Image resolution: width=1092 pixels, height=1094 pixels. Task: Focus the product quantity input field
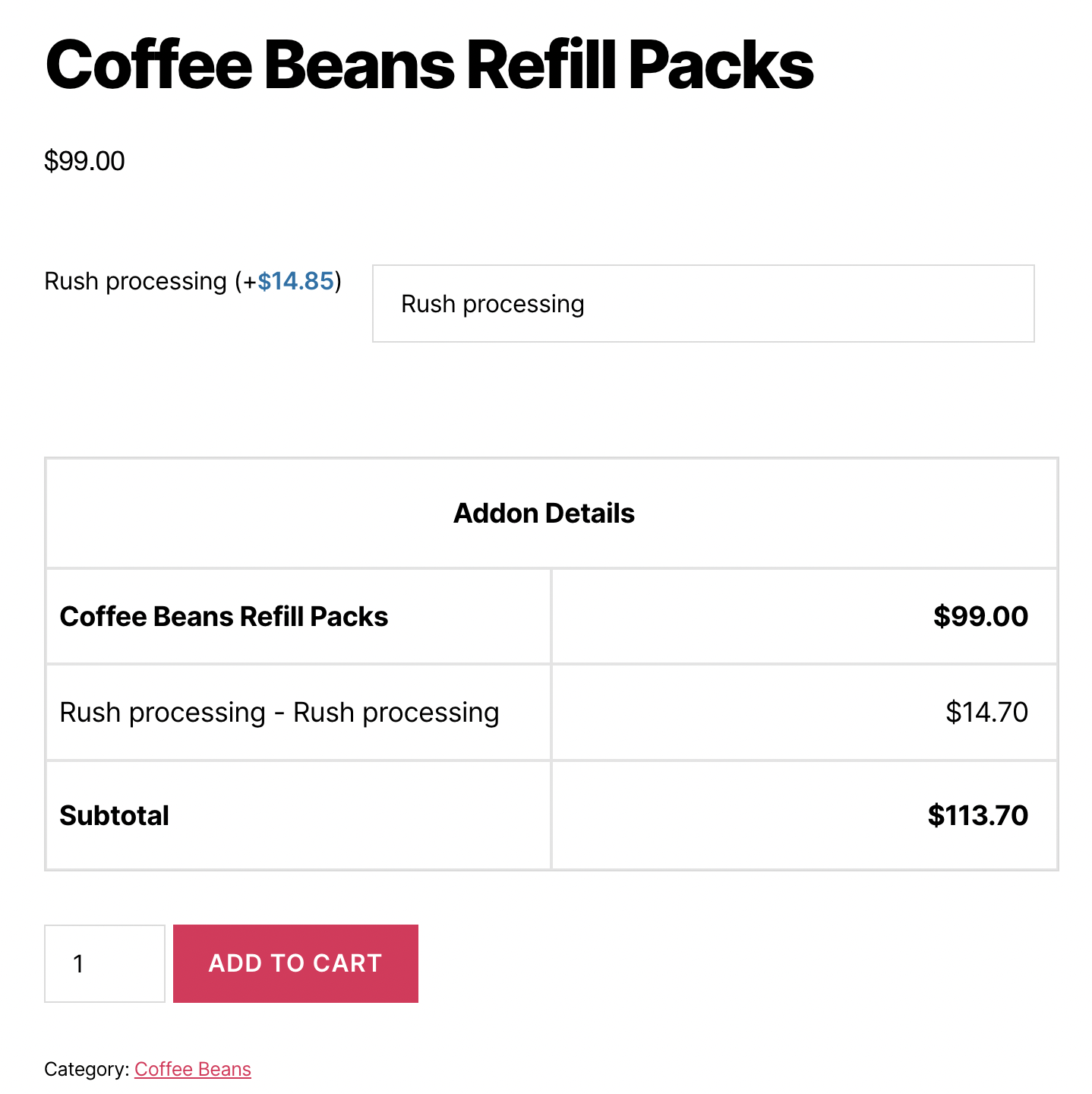[105, 963]
